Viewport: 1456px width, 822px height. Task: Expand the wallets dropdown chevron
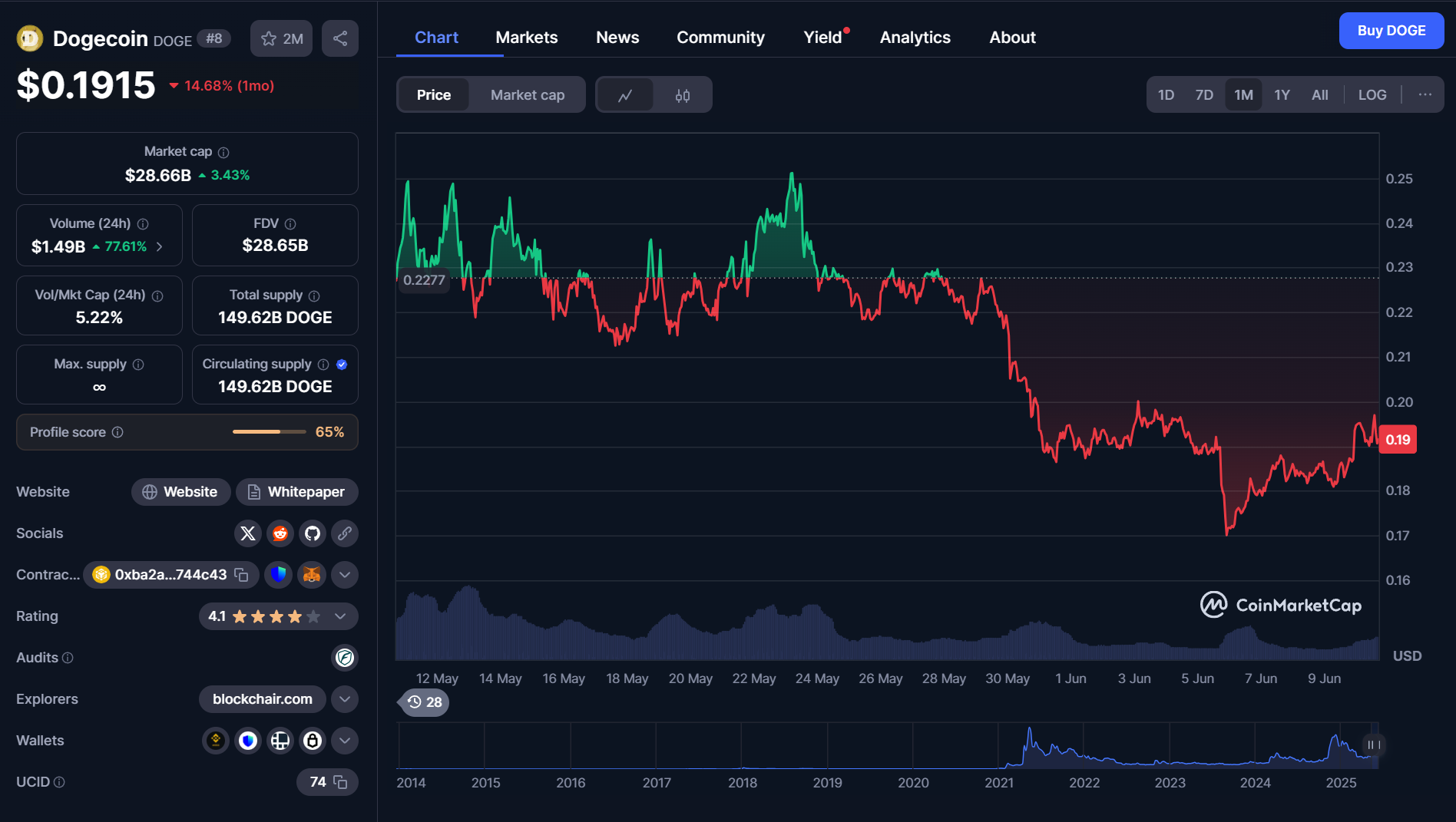345,741
